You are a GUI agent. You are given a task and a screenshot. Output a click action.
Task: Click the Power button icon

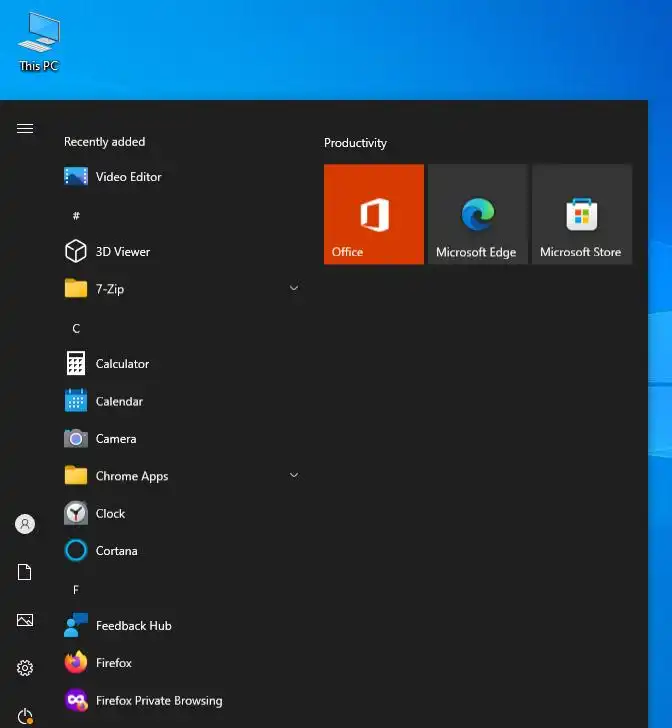click(25, 716)
